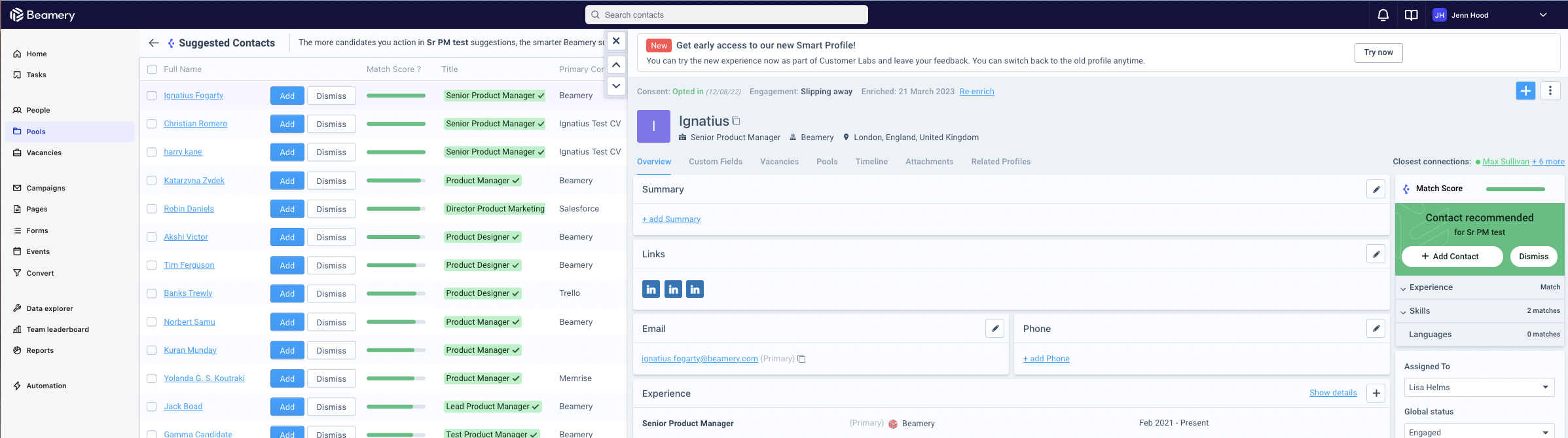Expand the Skills matches section
Viewport: 1568px width, 438px height.
[x=1480, y=311]
